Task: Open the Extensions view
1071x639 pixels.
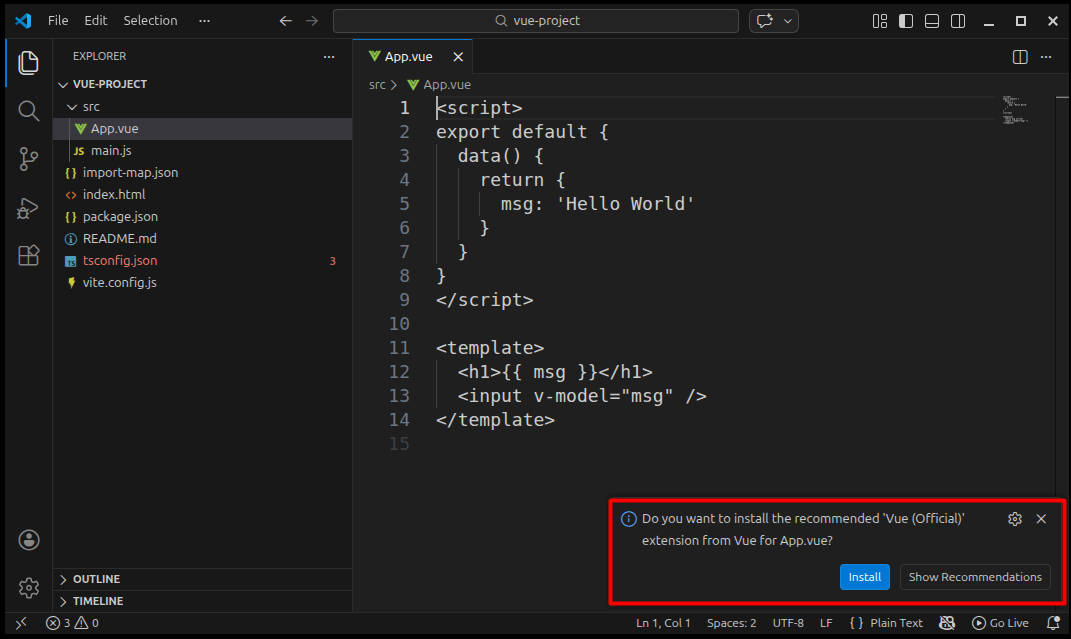Action: tap(28, 255)
